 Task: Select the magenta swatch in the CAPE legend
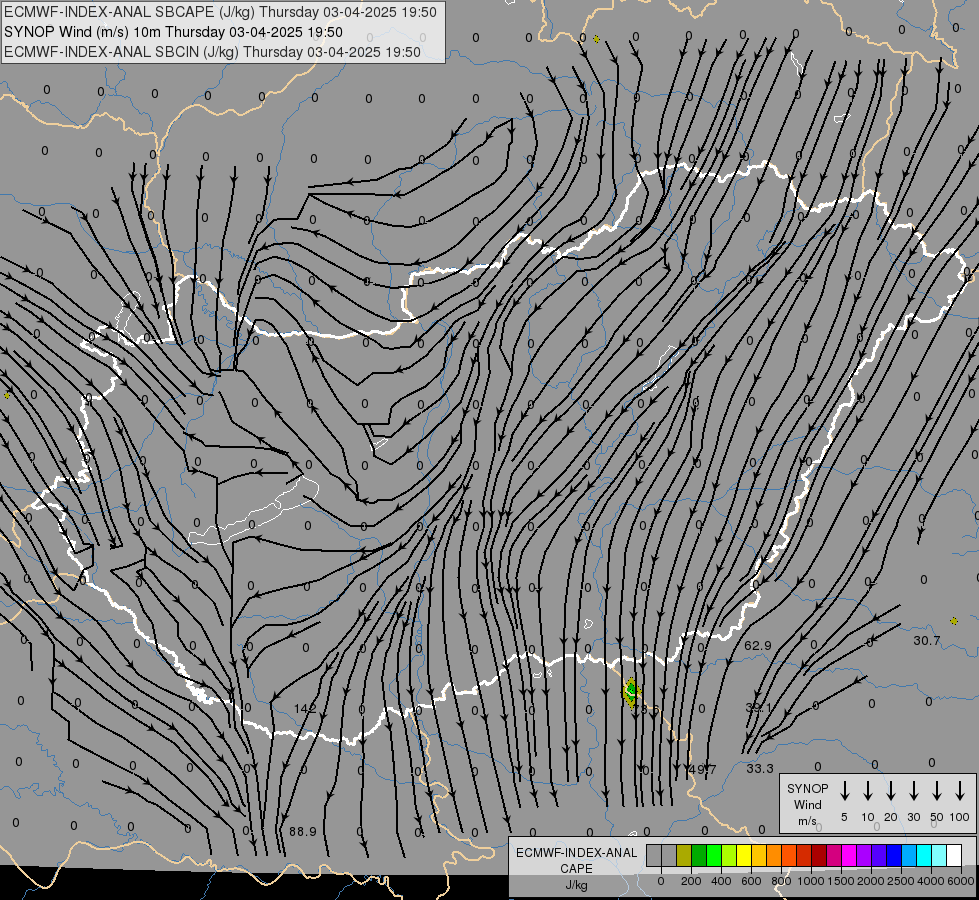(x=849, y=856)
